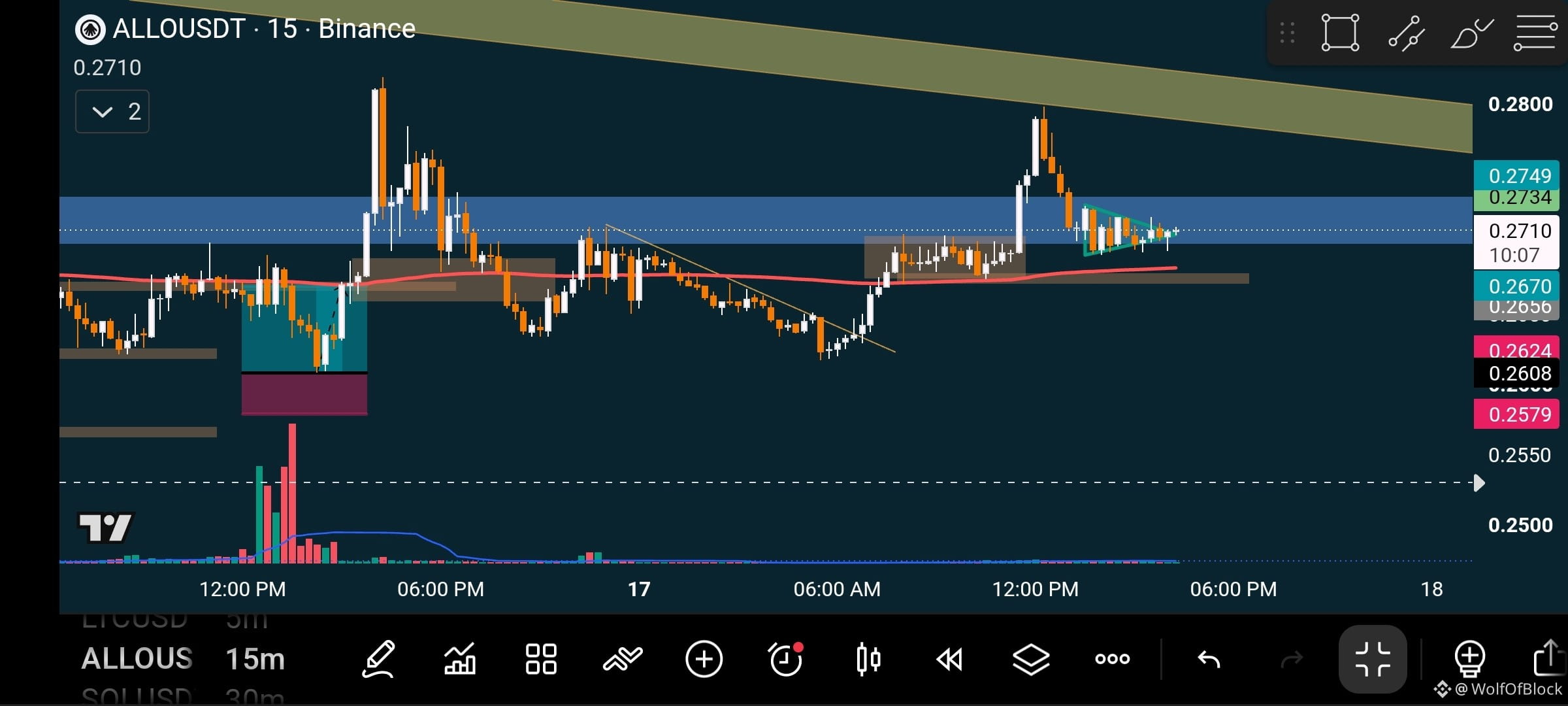
Task: Tap the ALLOUSDT symbol logo icon
Action: pos(90,29)
